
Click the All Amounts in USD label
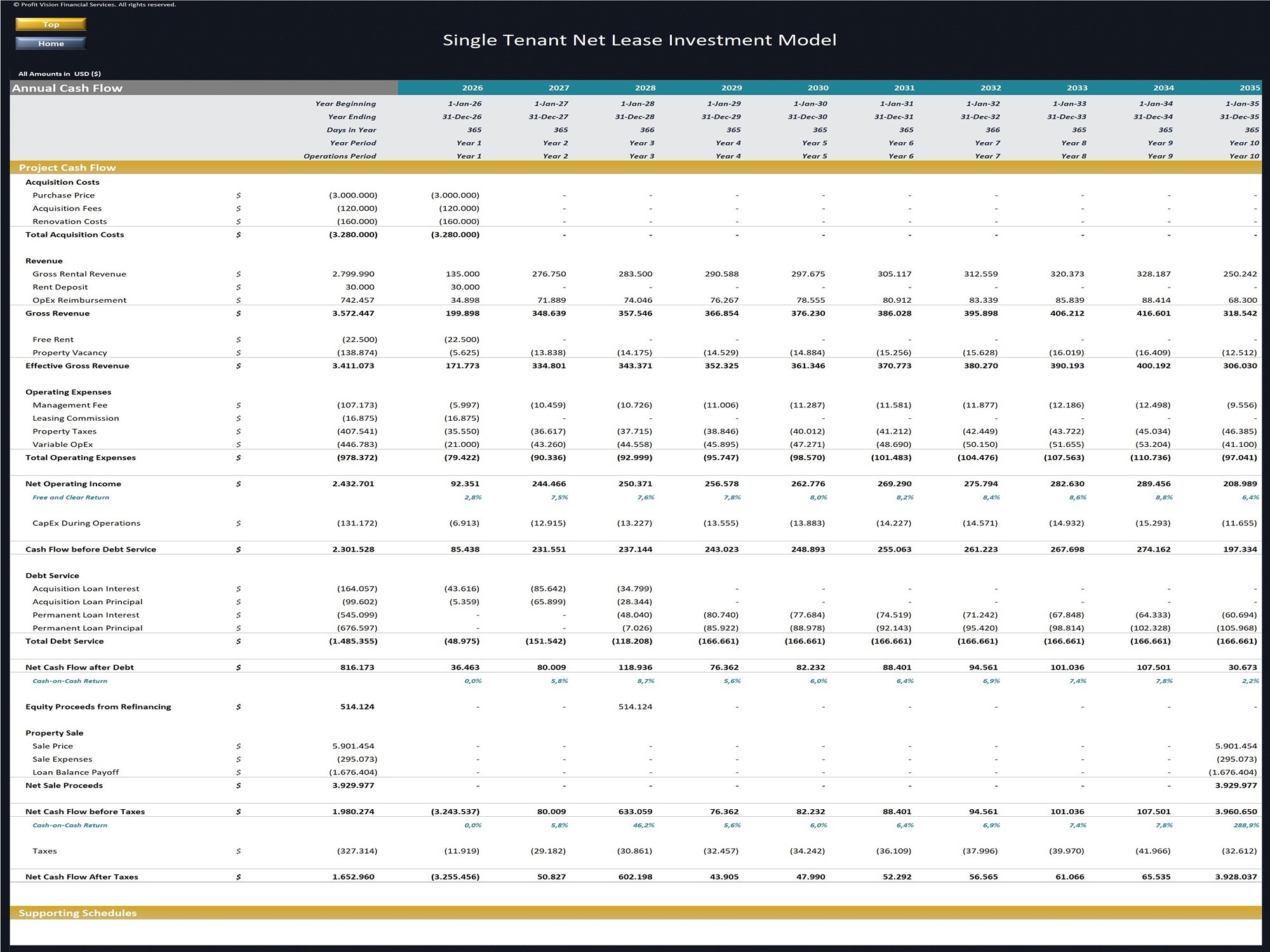coord(61,73)
